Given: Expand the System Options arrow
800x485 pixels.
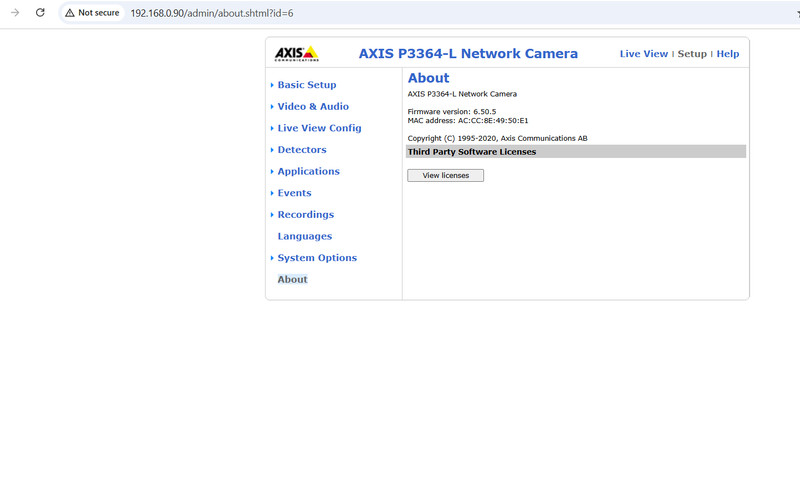Looking at the screenshot, I should (x=272, y=258).
